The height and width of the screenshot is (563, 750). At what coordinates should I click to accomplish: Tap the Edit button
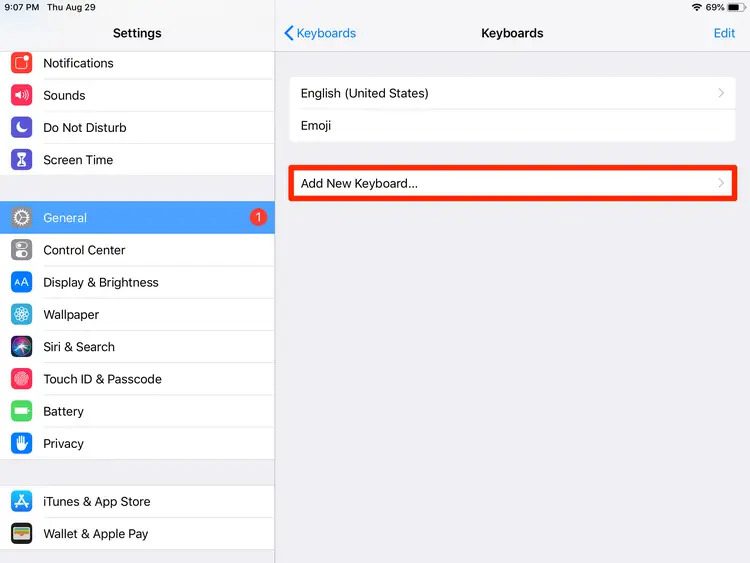[724, 33]
